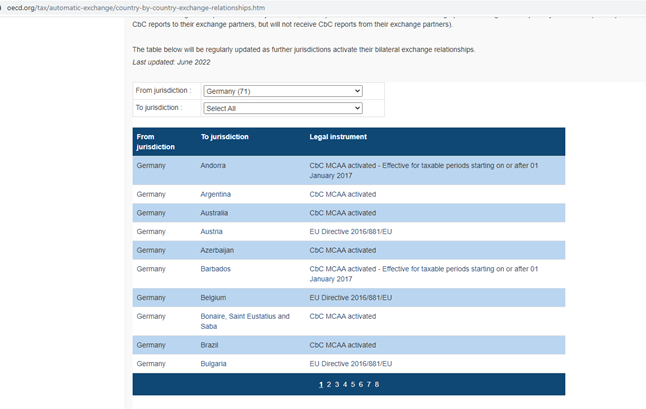Go to page 3 of results
646x409 pixels.
click(337, 384)
